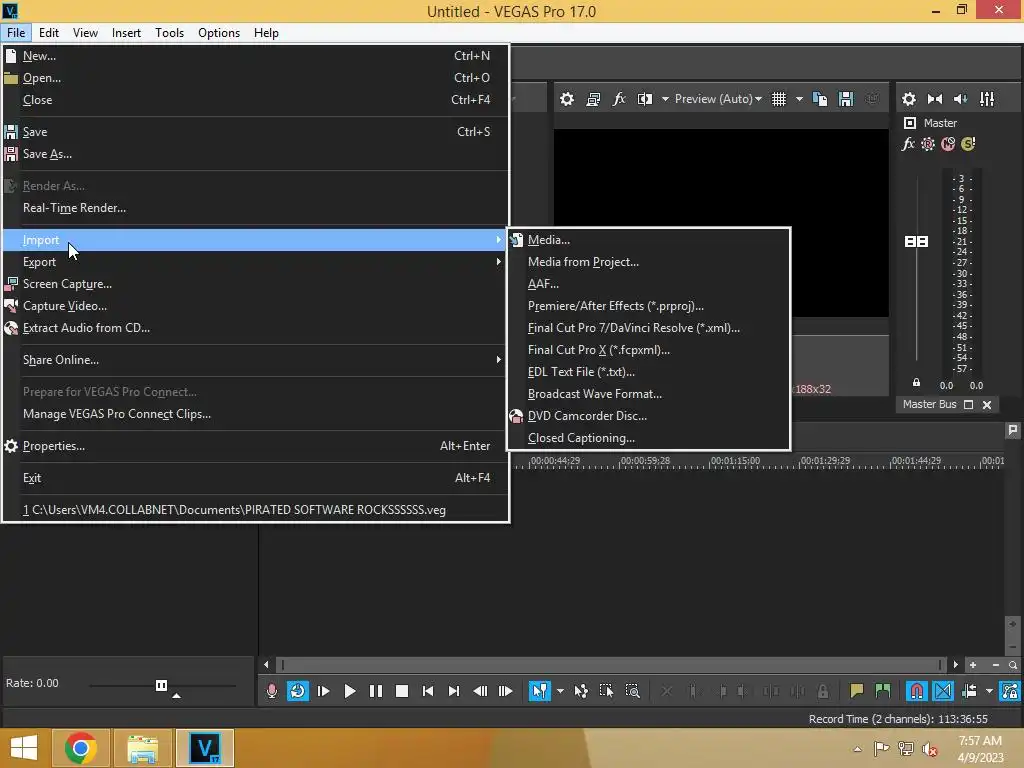This screenshot has width=1024, height=768.
Task: Go to Start of timeline
Action: click(428, 691)
